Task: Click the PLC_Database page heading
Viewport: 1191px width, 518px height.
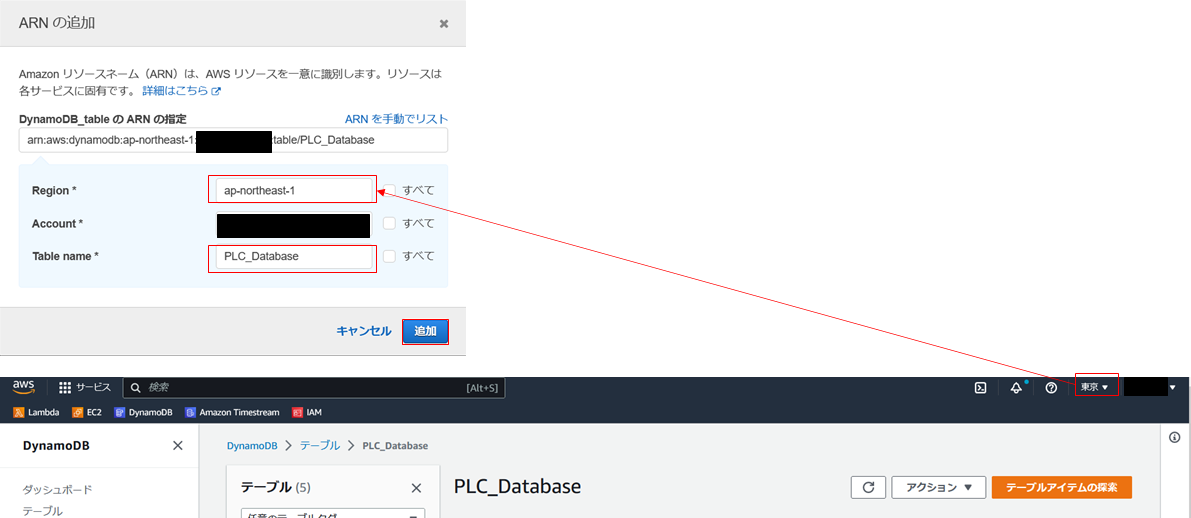Action: coord(517,487)
